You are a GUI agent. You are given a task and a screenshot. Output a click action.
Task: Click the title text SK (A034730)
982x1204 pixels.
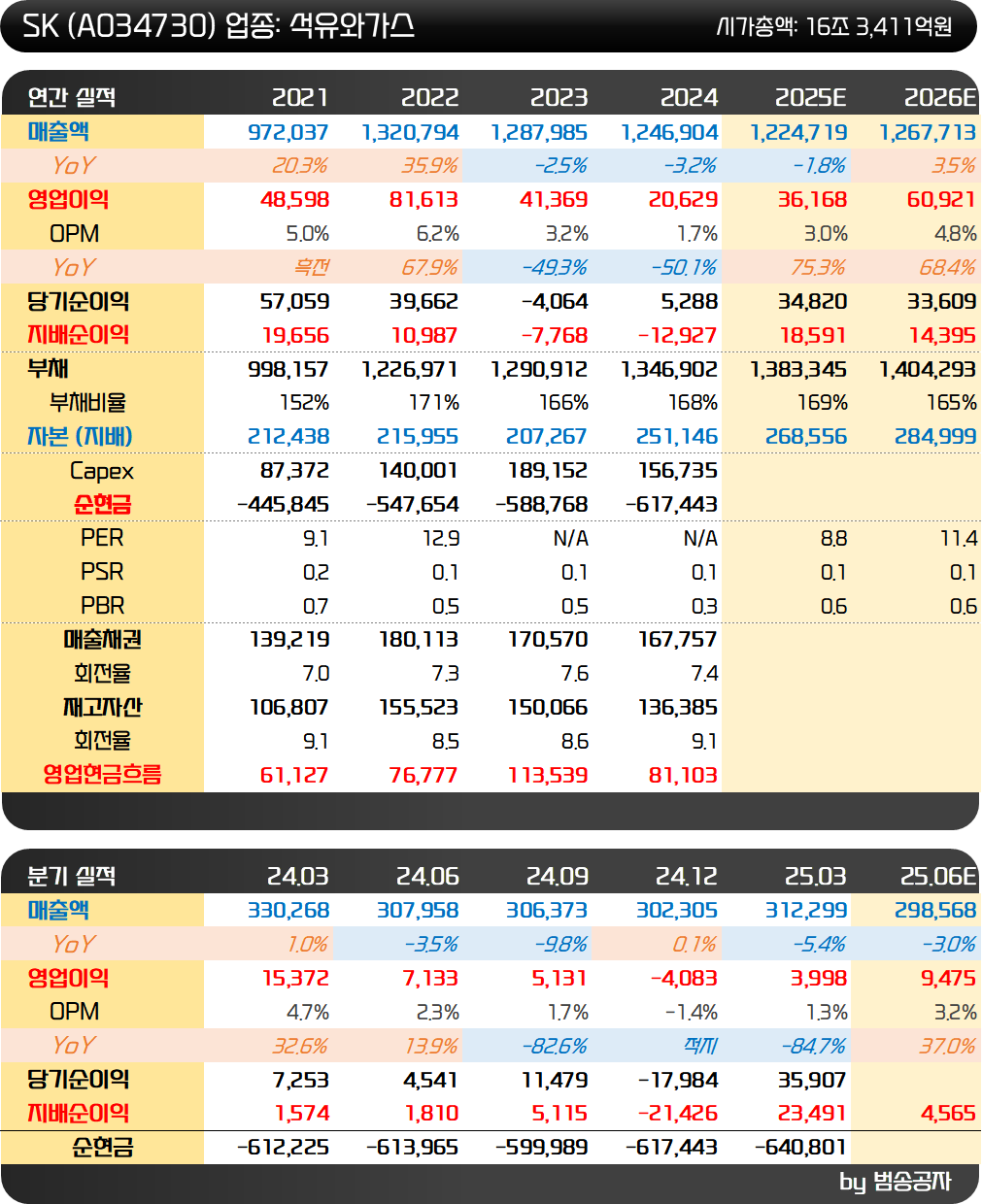[x=119, y=25]
